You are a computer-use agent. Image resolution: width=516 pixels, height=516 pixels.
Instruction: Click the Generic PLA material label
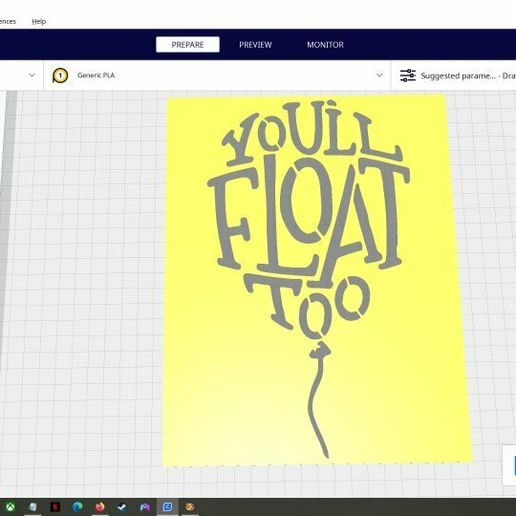point(96,75)
